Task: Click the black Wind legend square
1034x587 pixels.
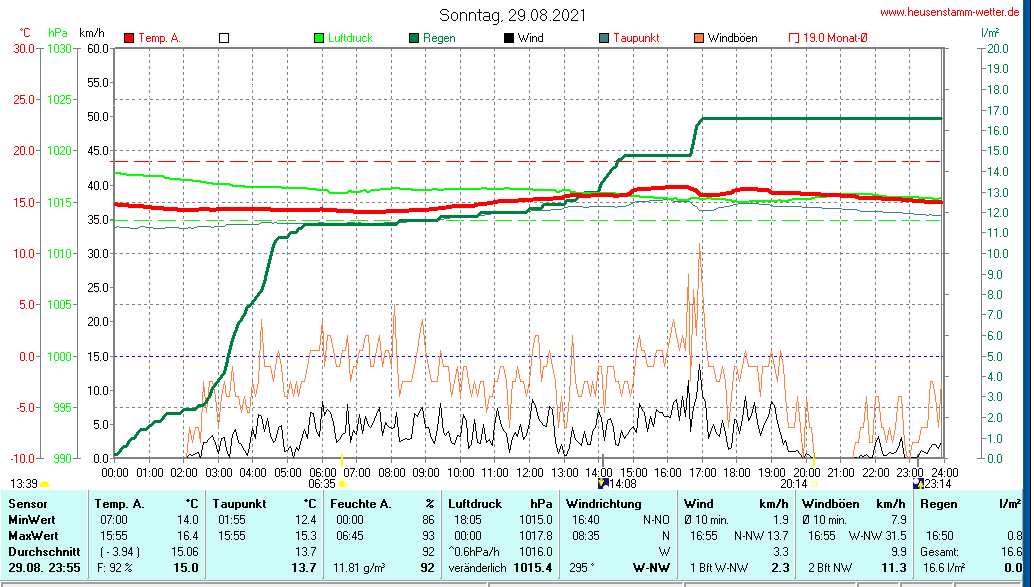Action: (509, 38)
